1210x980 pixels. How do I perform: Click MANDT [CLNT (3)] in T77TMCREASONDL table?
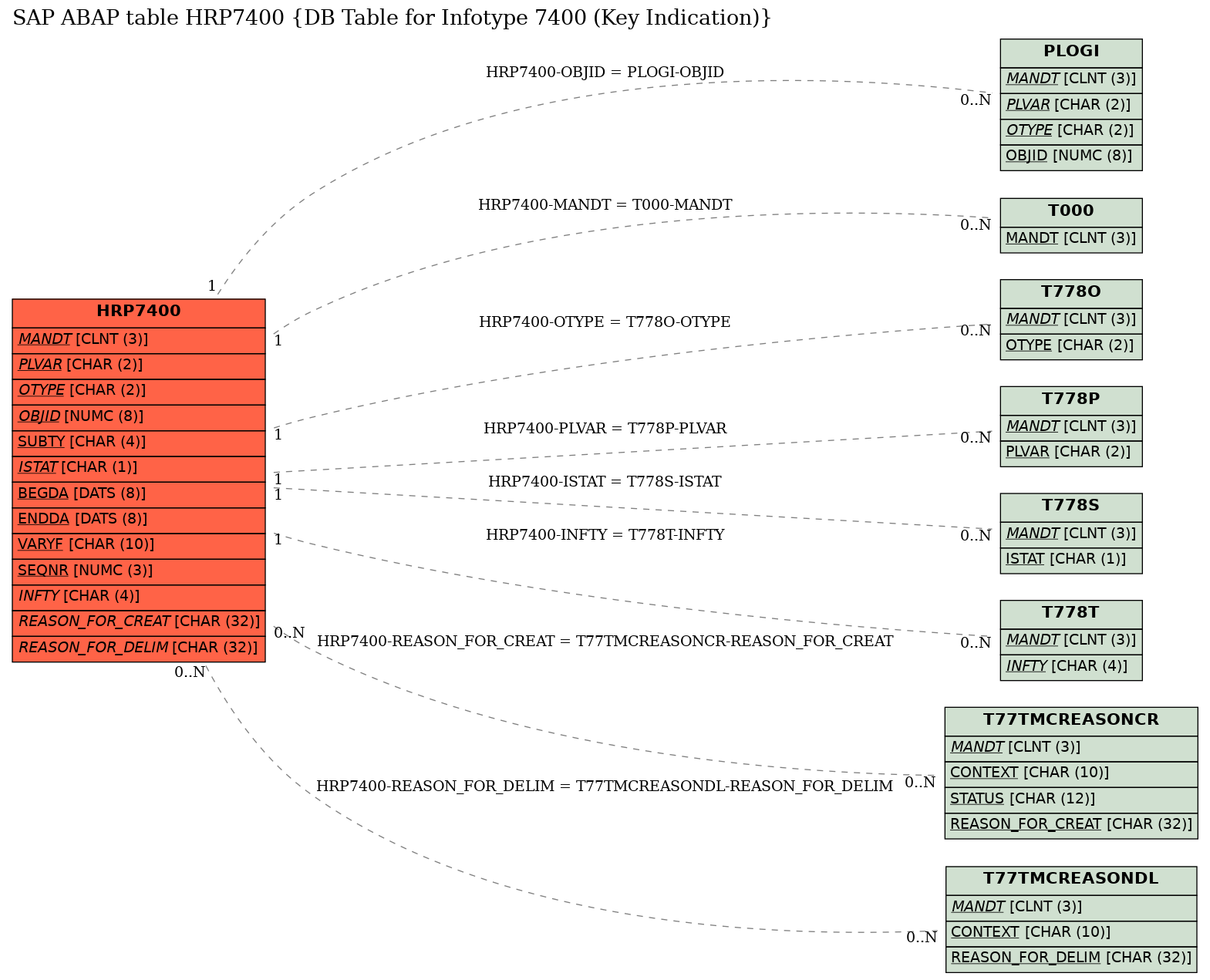pyautogui.click(x=1071, y=908)
